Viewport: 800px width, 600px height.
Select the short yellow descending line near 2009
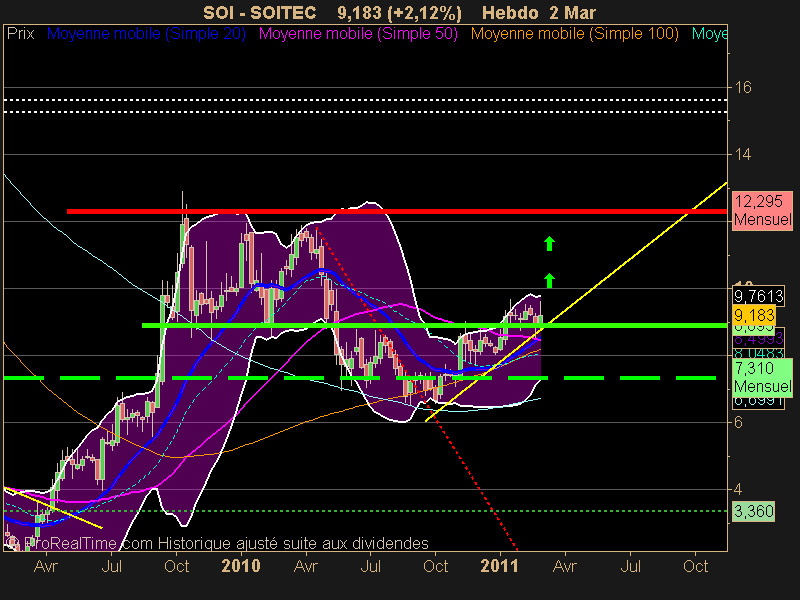pos(53,508)
